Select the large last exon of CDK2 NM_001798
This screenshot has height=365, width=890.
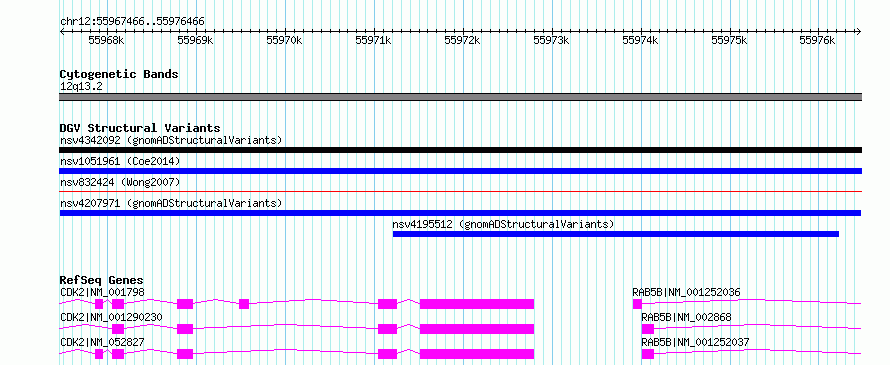(x=477, y=304)
